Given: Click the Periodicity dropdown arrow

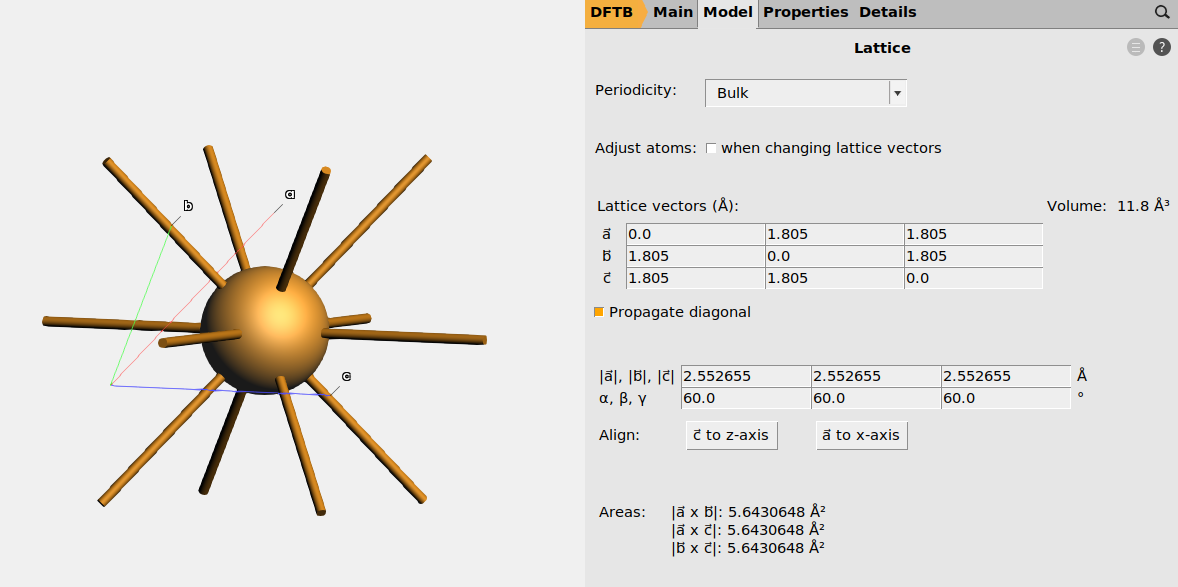Looking at the screenshot, I should point(897,93).
